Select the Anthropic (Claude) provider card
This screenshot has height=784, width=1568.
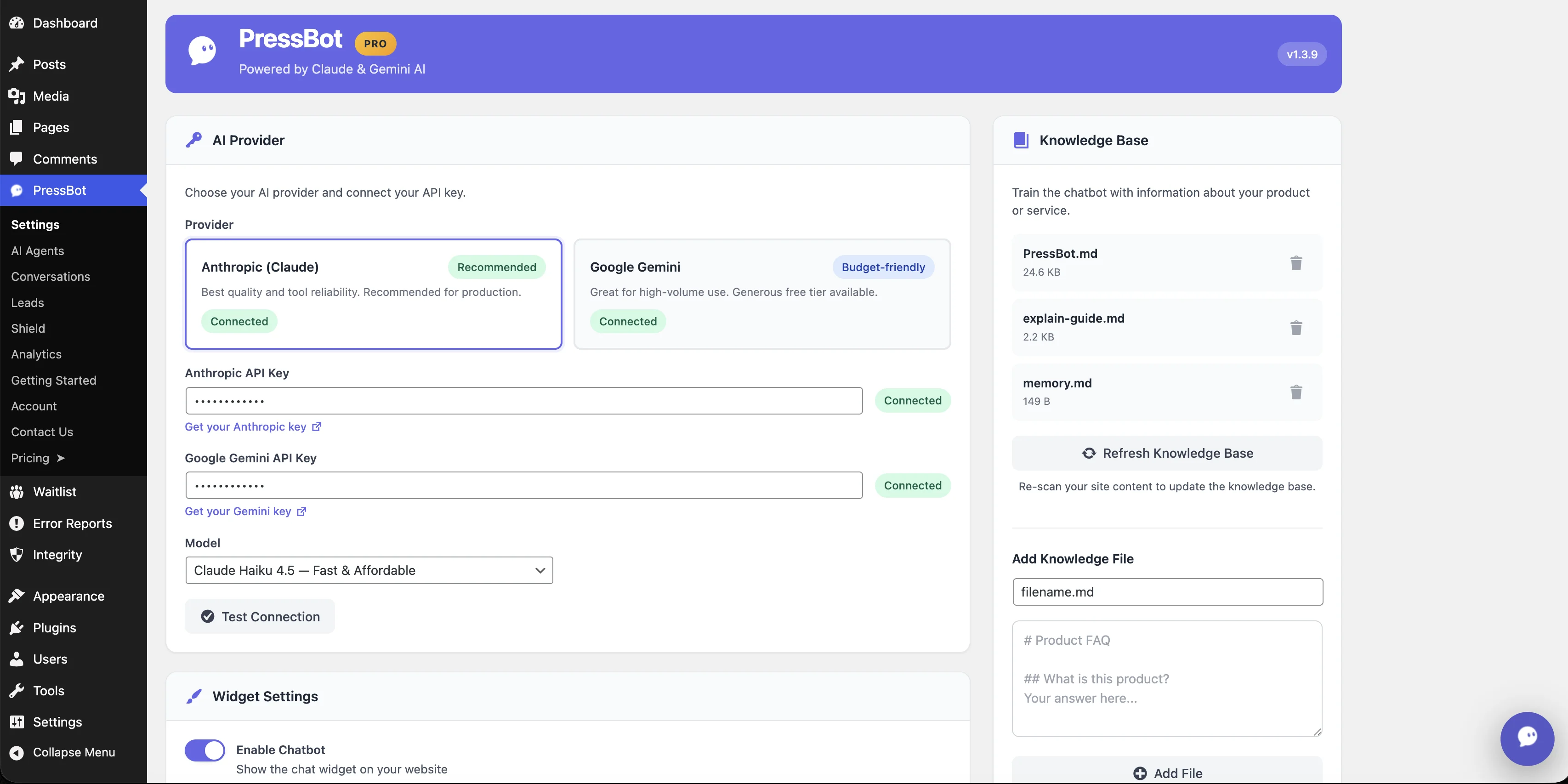tap(373, 294)
